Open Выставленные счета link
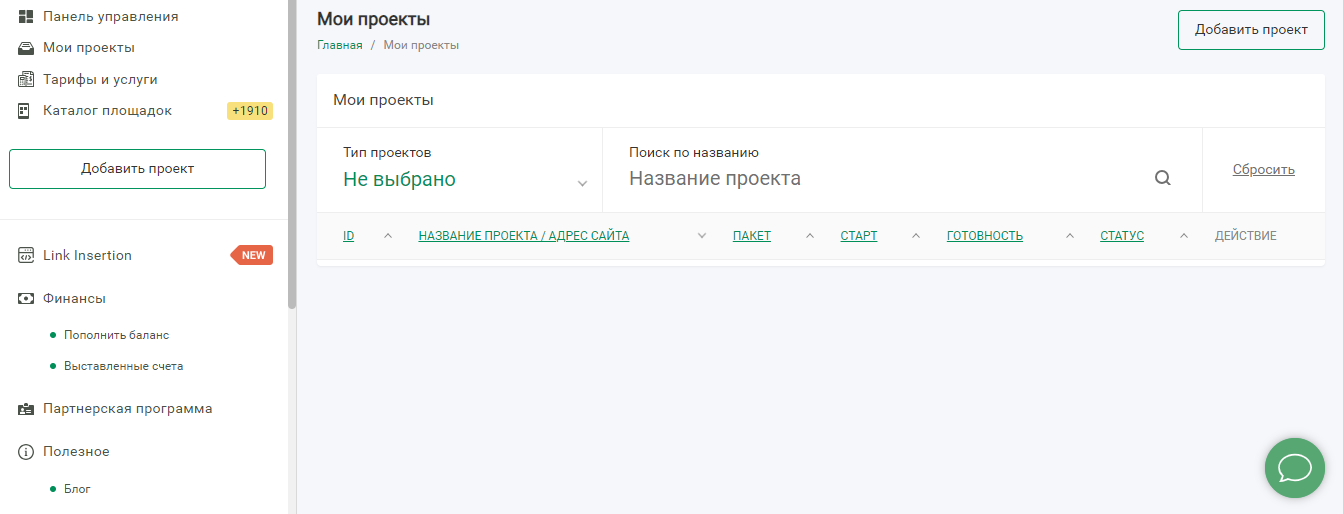This screenshot has height=514, width=1343. (123, 366)
